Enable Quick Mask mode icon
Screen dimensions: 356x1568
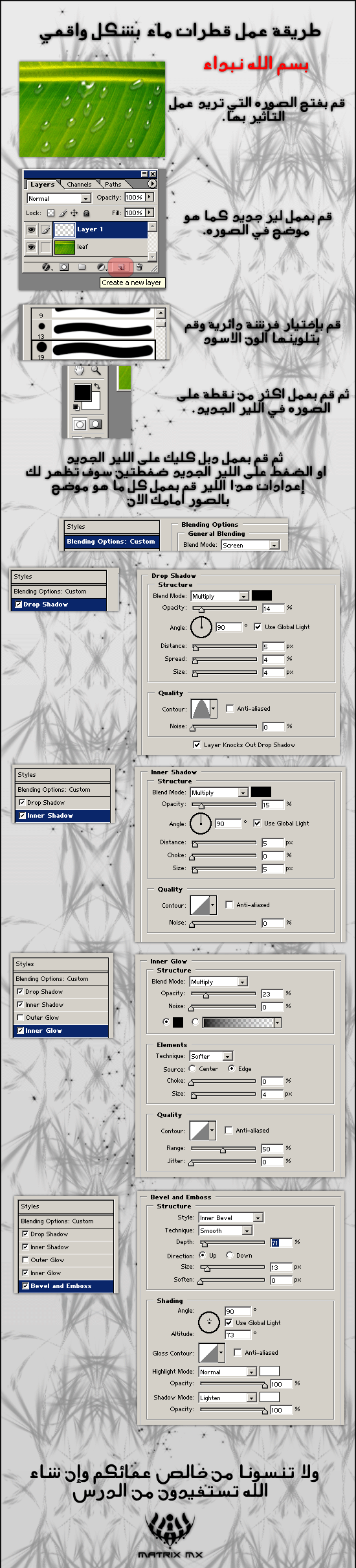(x=95, y=424)
